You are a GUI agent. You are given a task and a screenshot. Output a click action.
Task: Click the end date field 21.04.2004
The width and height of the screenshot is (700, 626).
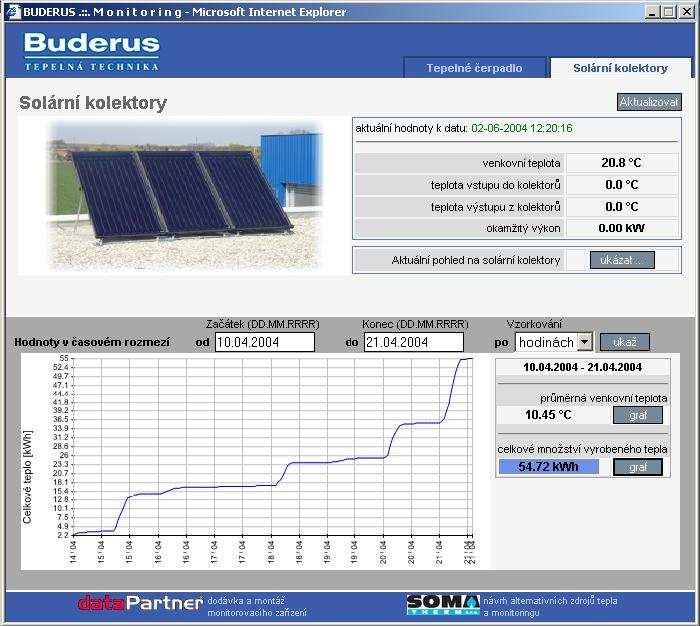pyautogui.click(x=413, y=342)
